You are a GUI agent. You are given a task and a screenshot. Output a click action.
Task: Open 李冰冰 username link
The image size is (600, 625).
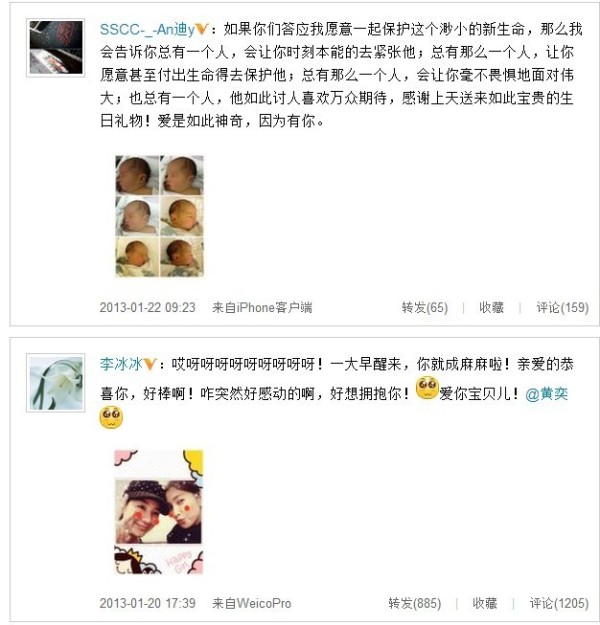pos(121,364)
